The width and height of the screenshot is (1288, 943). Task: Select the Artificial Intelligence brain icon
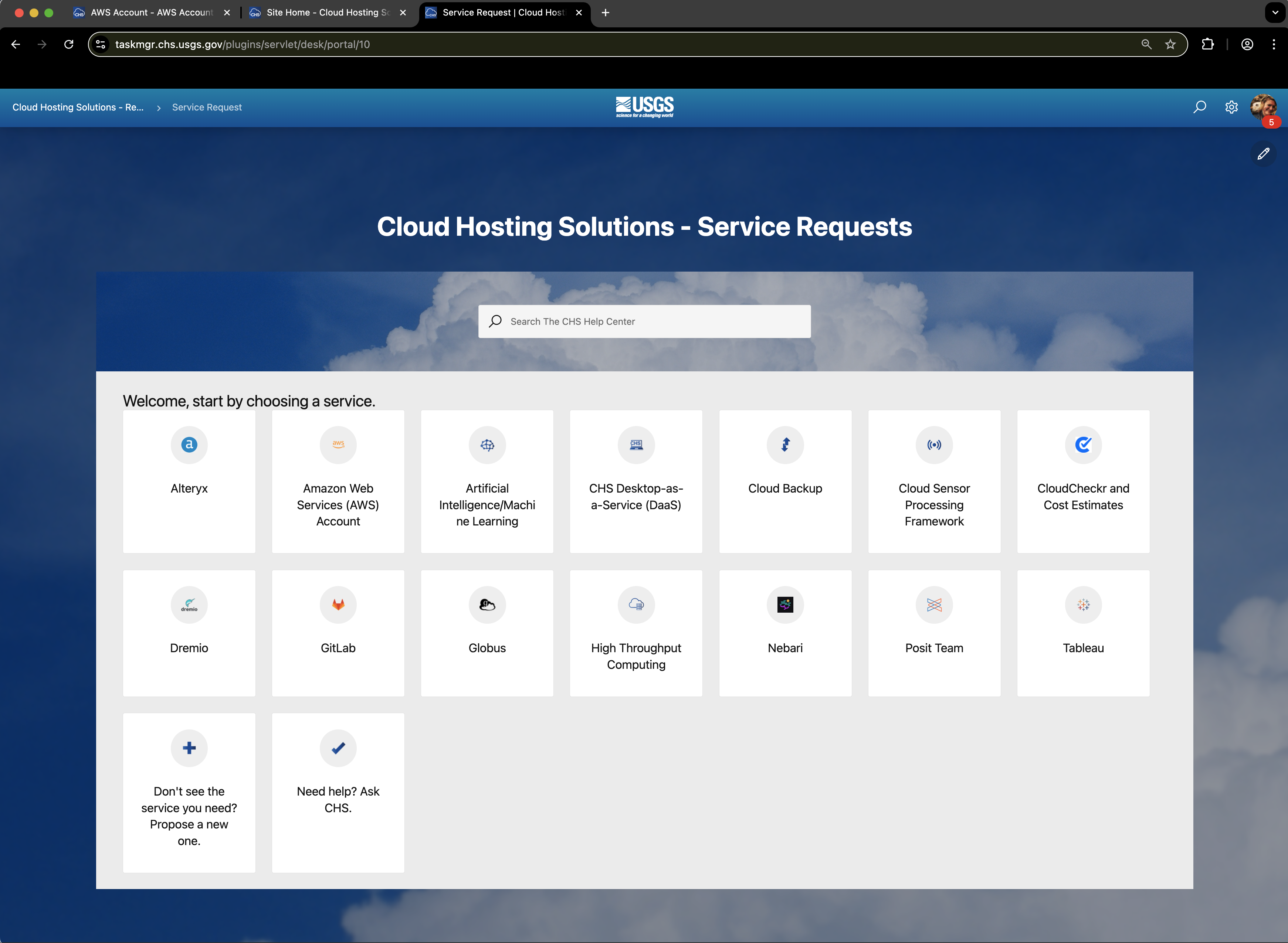pyautogui.click(x=487, y=445)
